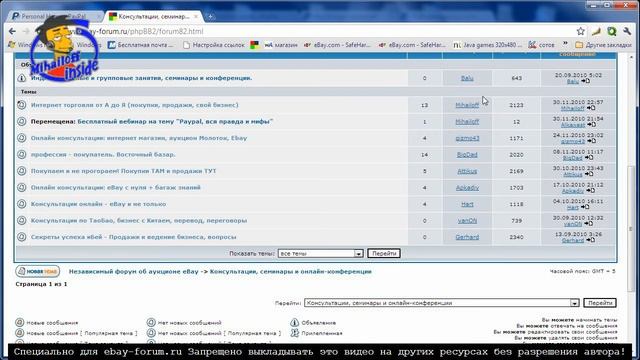Screen dimensions: 640x360
Task: Open topic Интернет торговля от А до Я
Action: pos(135,105)
